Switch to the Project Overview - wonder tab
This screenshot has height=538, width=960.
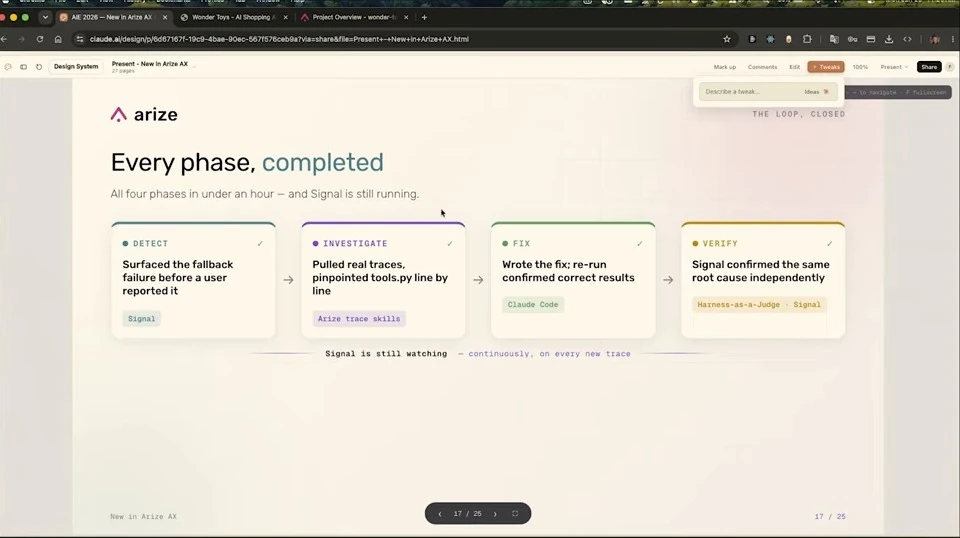pos(354,17)
